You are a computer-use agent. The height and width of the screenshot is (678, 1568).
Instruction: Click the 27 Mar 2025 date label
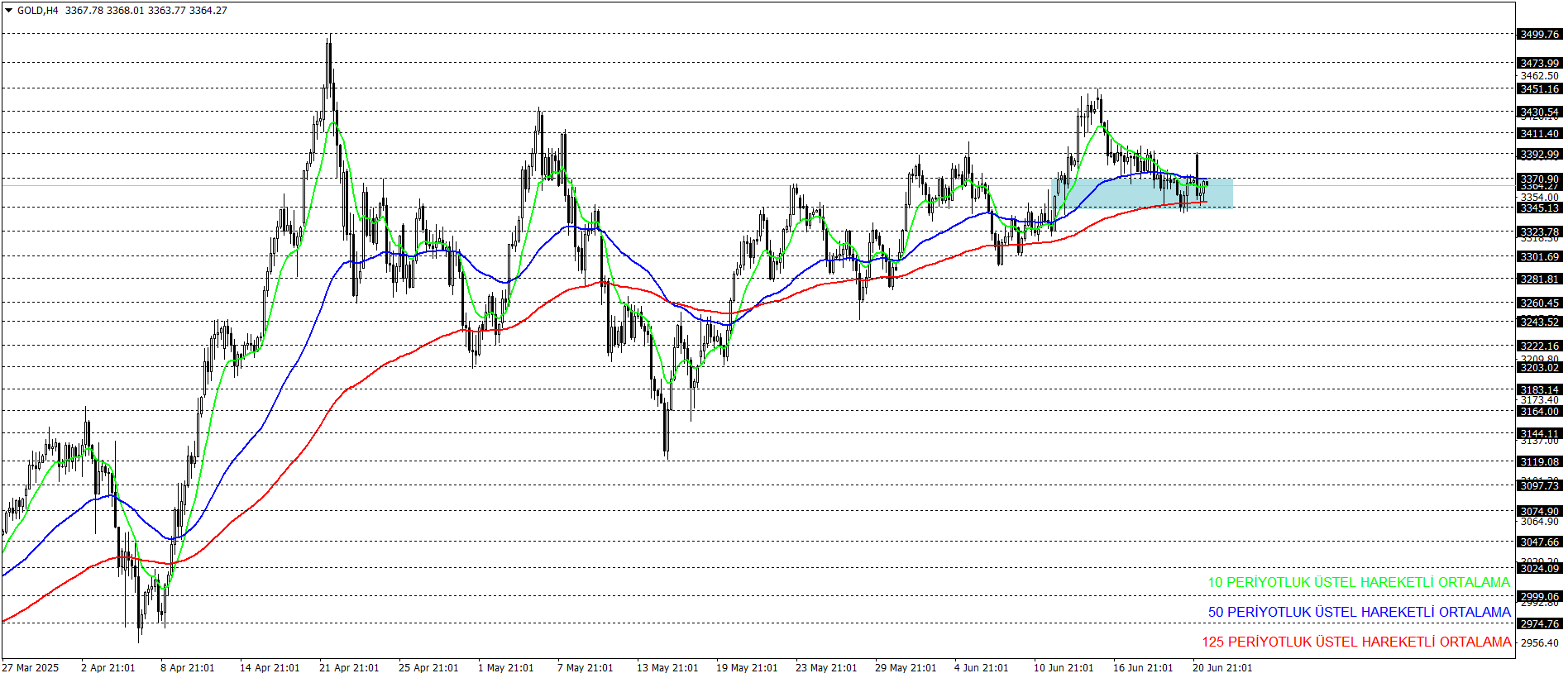pyautogui.click(x=31, y=667)
